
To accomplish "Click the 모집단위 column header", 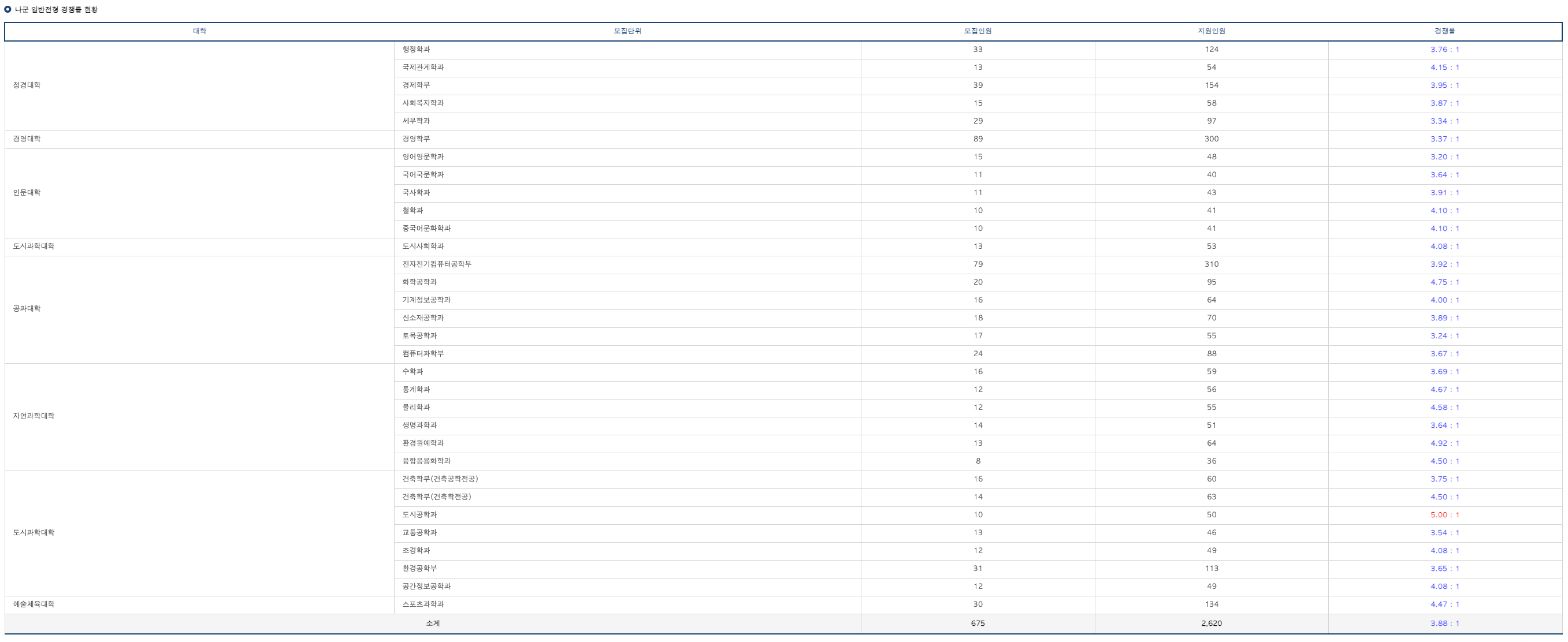I will [x=627, y=31].
